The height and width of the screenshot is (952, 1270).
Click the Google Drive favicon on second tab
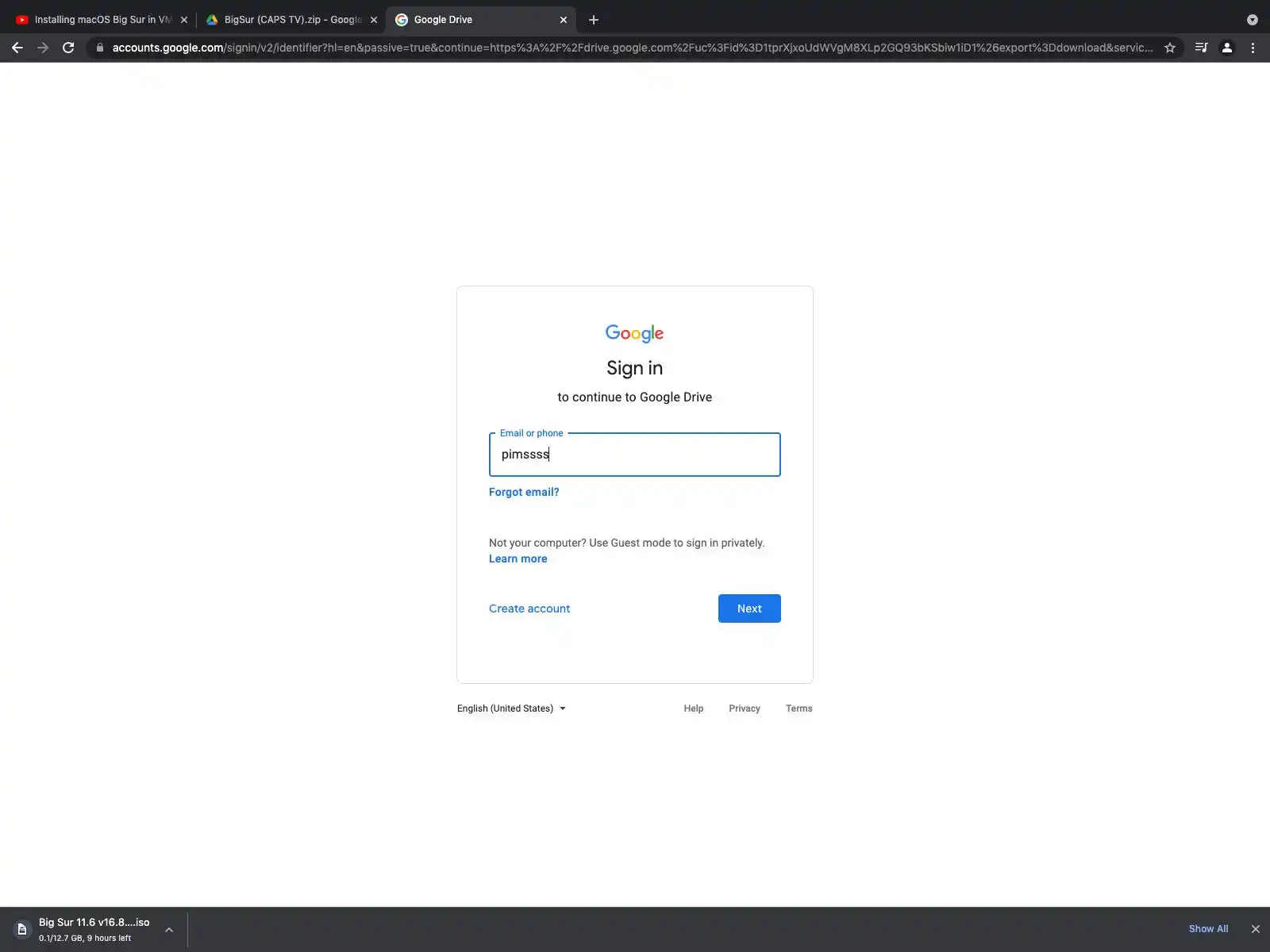coord(212,20)
